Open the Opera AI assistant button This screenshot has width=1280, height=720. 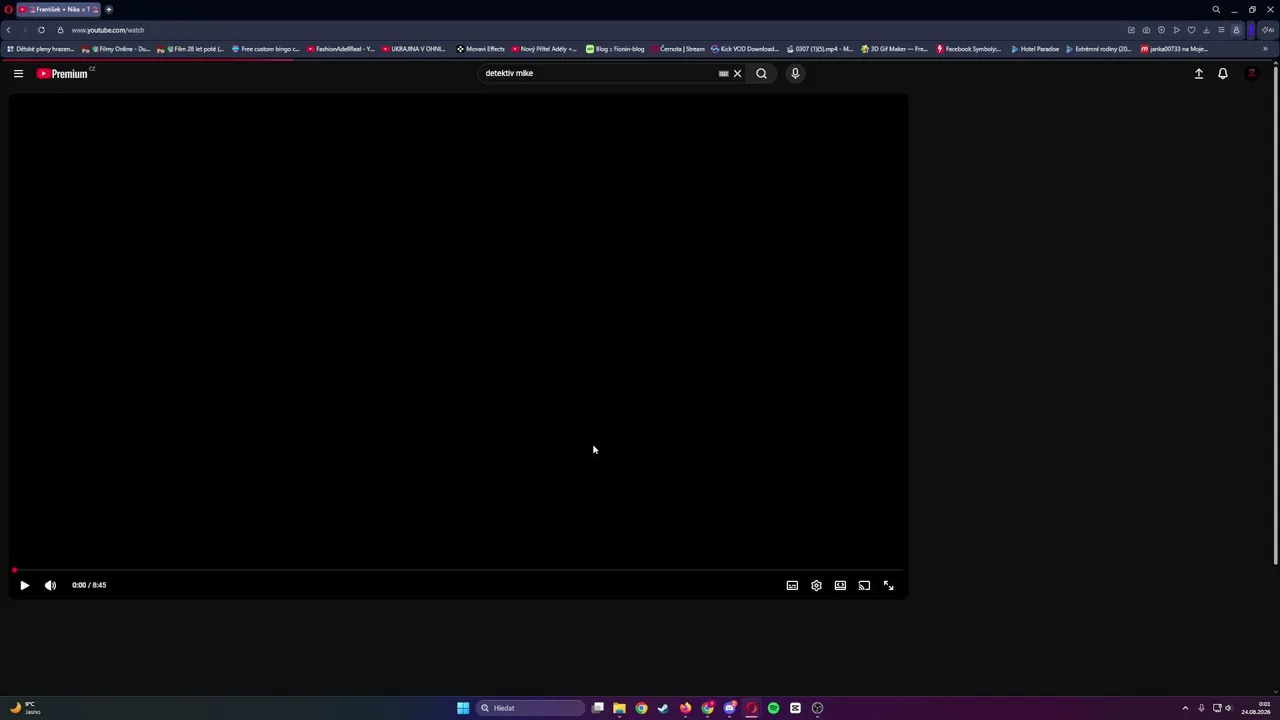point(1268,30)
